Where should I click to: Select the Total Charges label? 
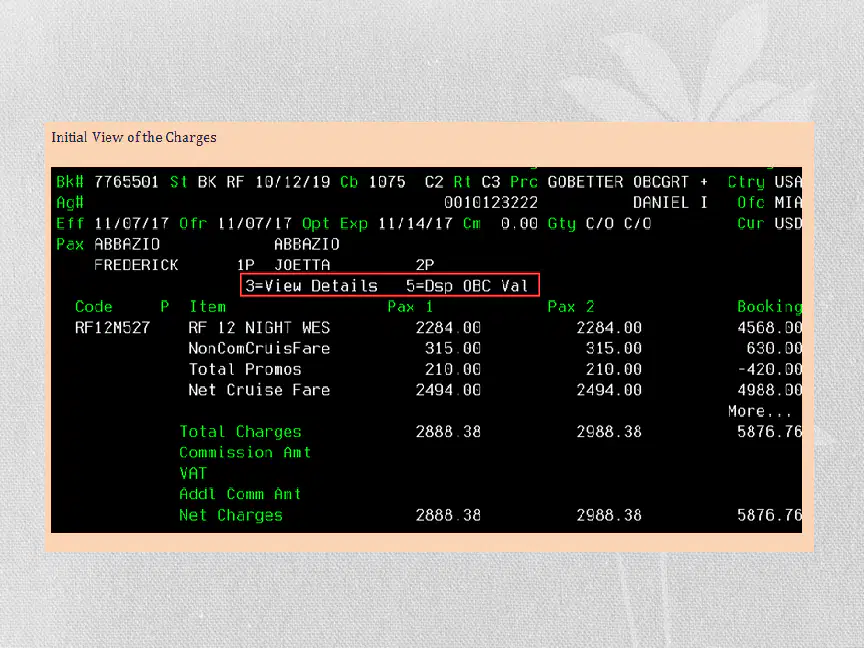[240, 431]
